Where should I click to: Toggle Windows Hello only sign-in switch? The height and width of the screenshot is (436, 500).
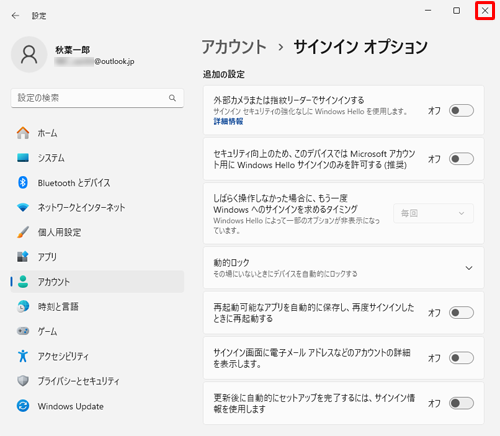click(461, 159)
